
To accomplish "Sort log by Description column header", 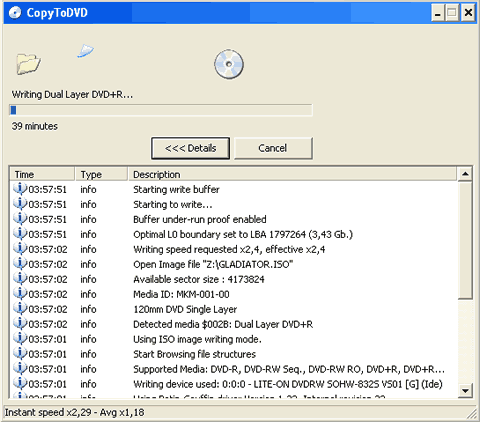I will pos(292,174).
